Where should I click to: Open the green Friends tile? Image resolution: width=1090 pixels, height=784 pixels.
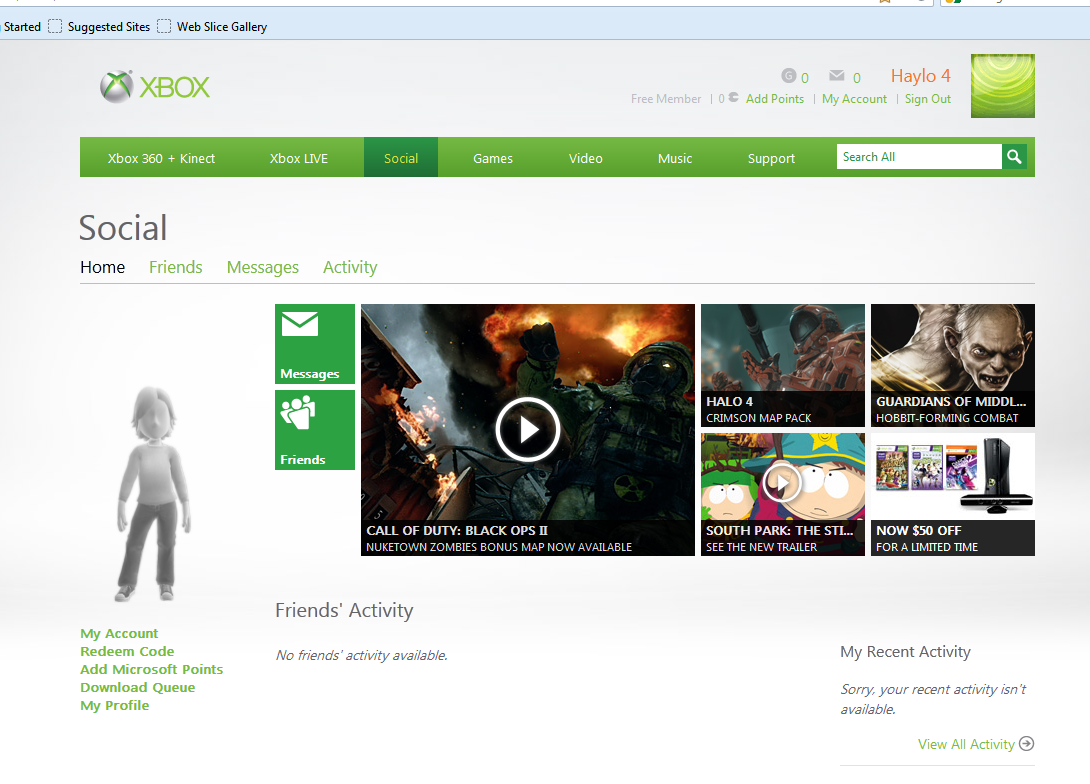315,430
